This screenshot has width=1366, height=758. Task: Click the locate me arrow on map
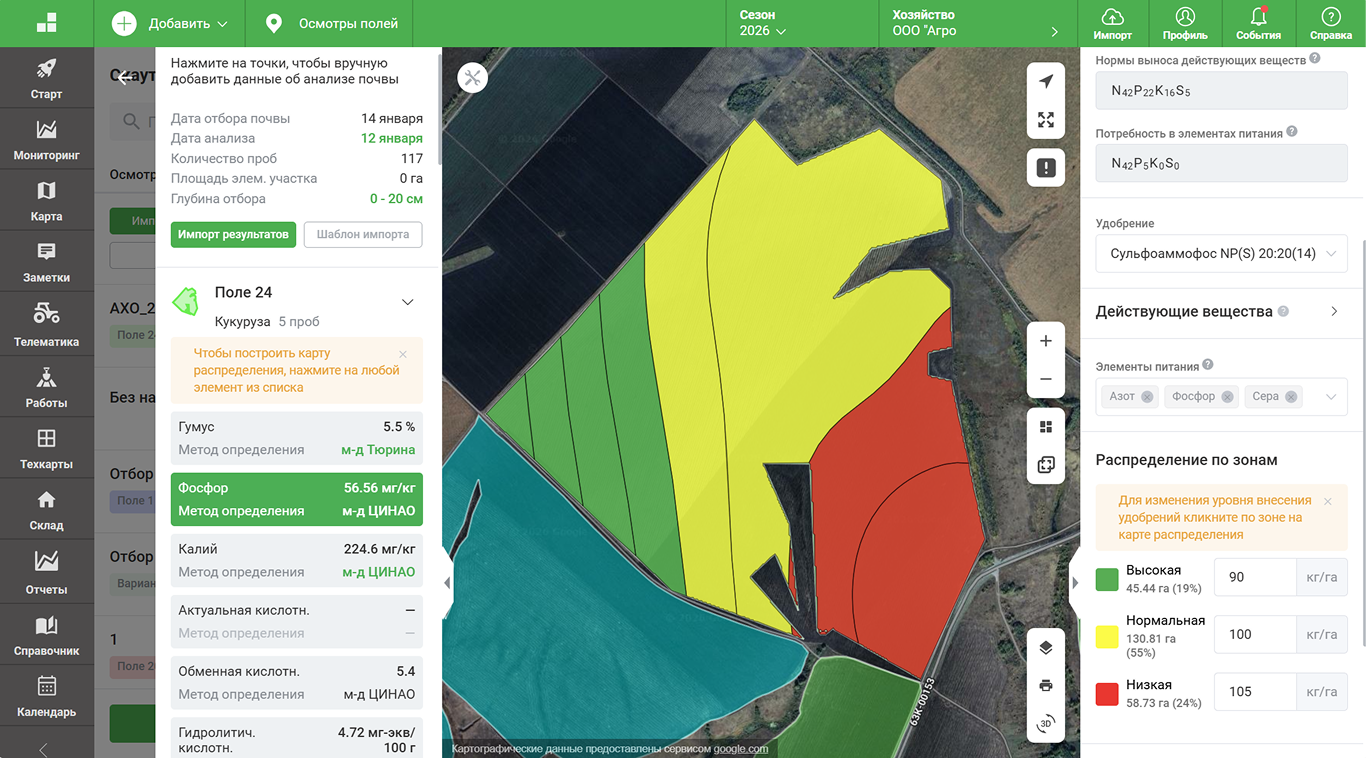tap(1046, 81)
